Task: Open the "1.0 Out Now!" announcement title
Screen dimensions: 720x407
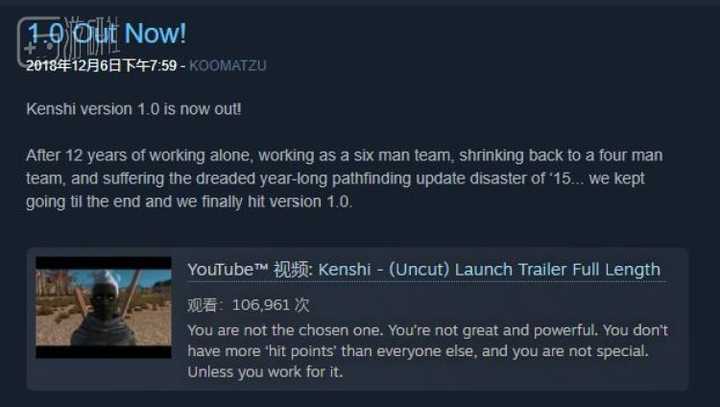Action: click(107, 34)
